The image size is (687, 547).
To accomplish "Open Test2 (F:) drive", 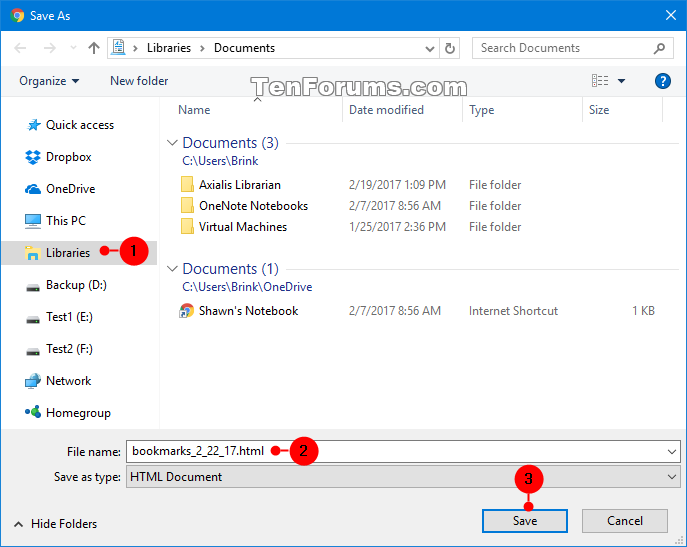I will [69, 349].
